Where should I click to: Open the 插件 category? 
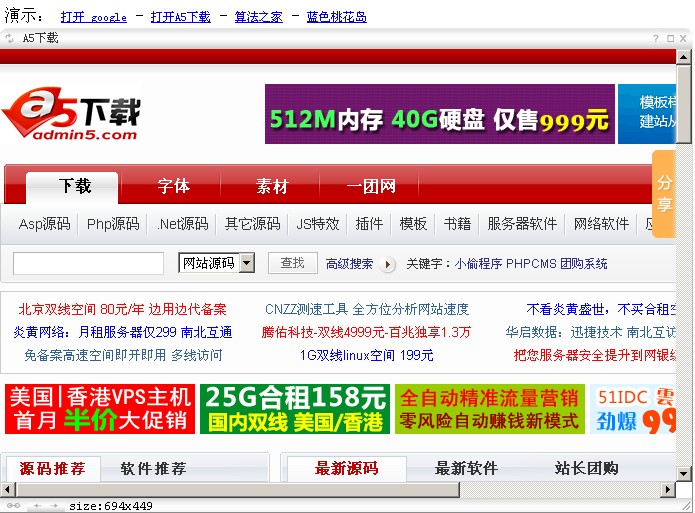(x=369, y=224)
